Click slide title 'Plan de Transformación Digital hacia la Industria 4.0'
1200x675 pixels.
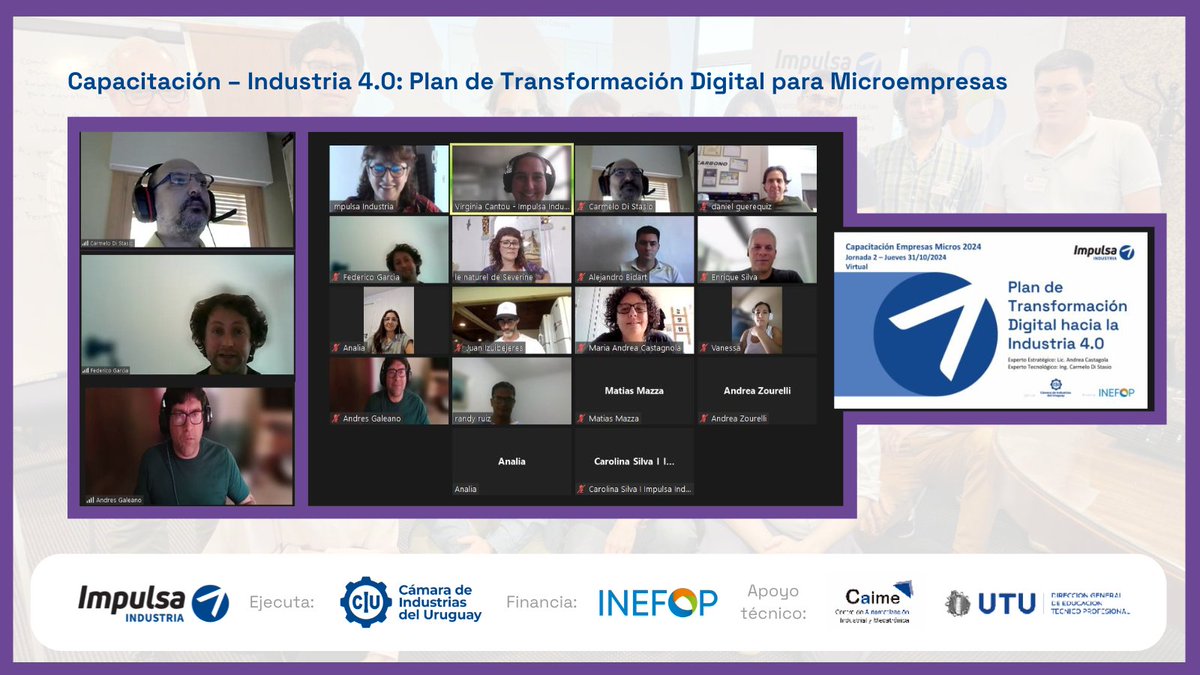click(x=1067, y=315)
